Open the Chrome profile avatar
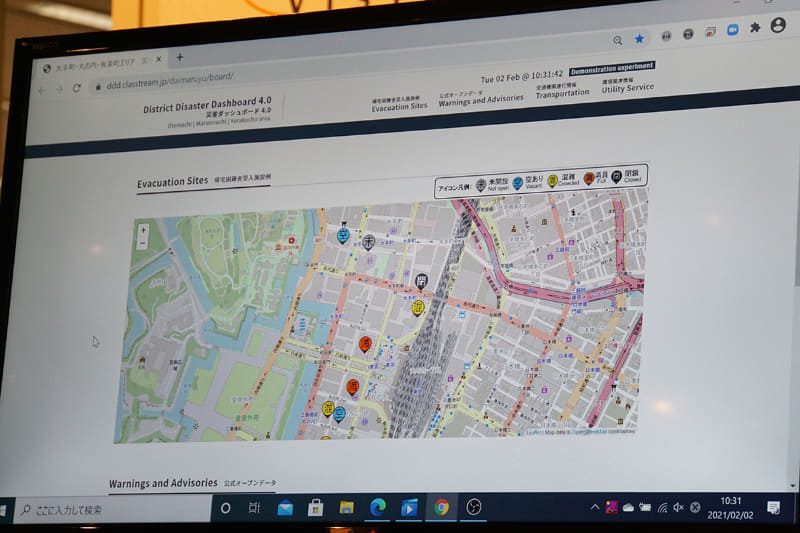Image resolution: width=800 pixels, height=533 pixels. (x=778, y=24)
